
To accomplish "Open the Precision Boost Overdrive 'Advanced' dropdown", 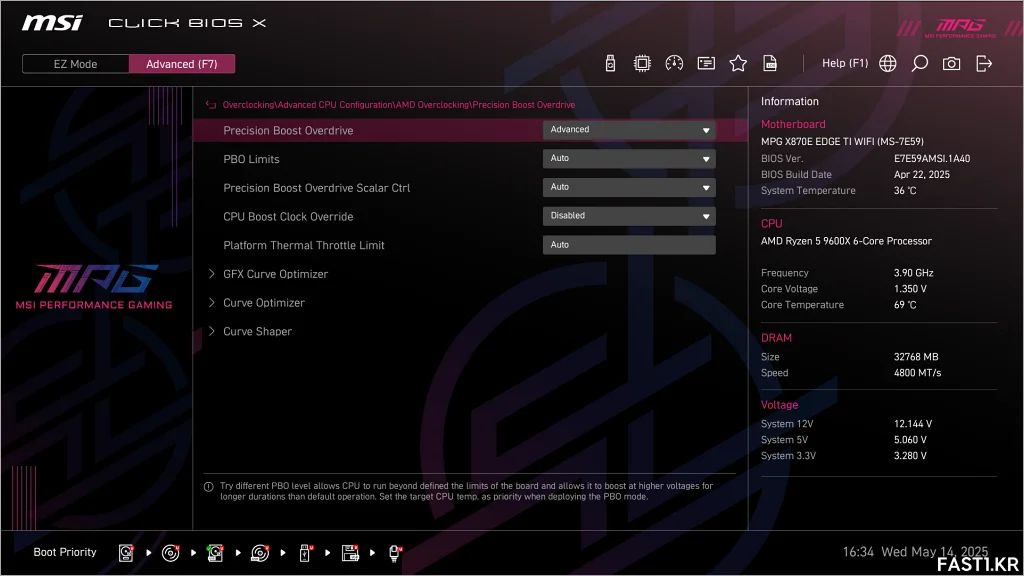I will click(629, 130).
